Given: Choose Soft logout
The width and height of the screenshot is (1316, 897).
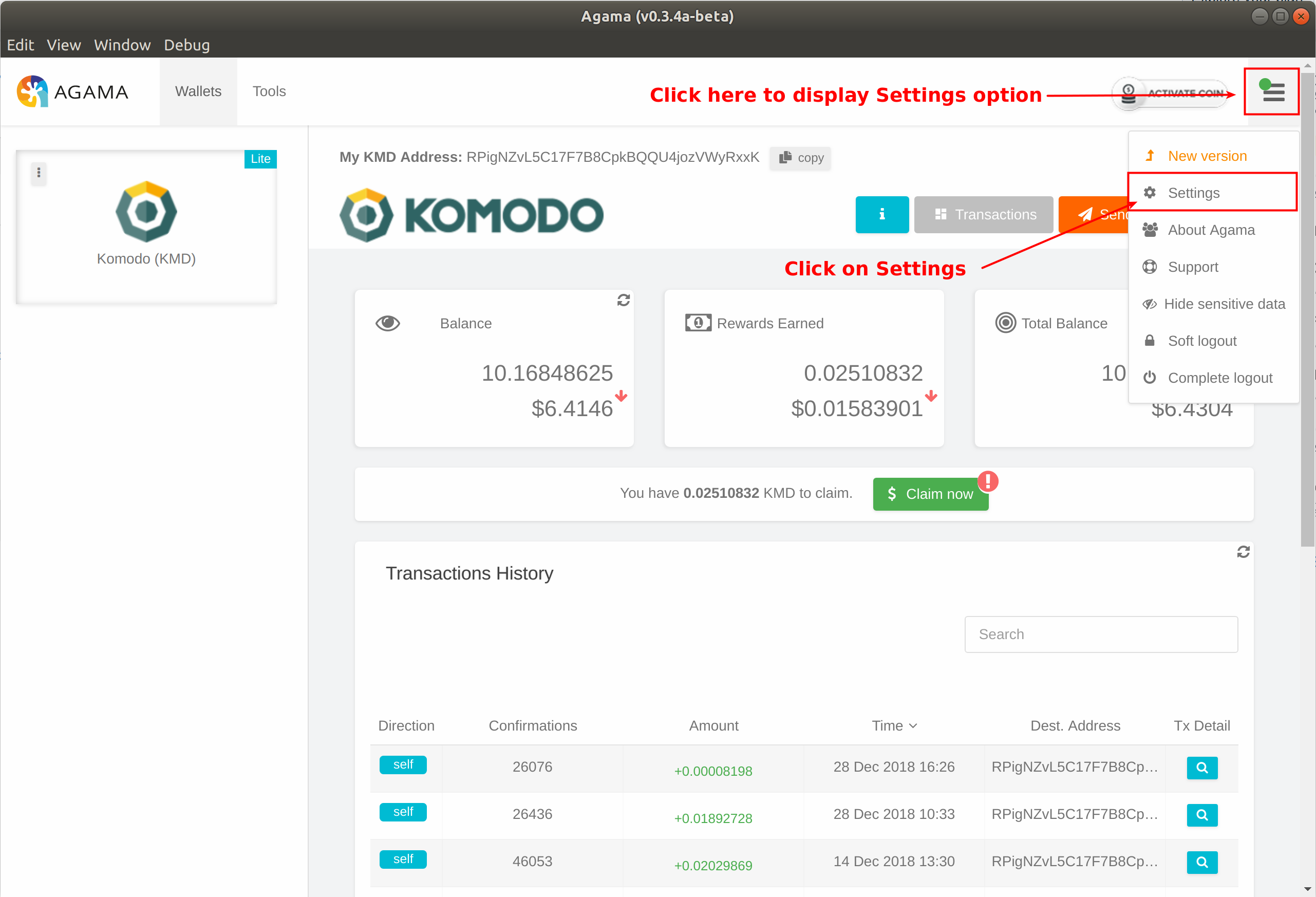Looking at the screenshot, I should (1213, 341).
